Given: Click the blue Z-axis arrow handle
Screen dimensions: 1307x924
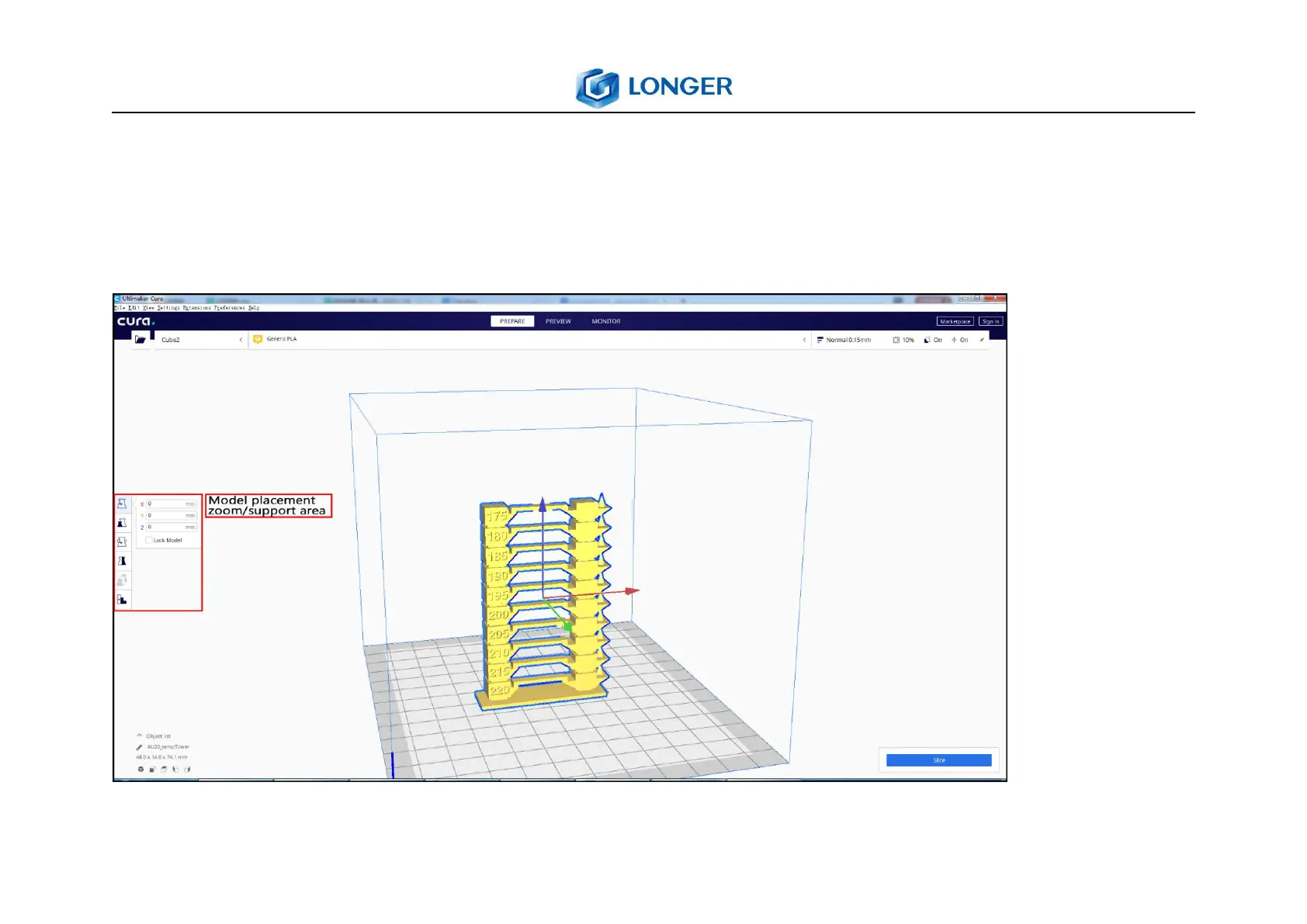Looking at the screenshot, I should (543, 505).
